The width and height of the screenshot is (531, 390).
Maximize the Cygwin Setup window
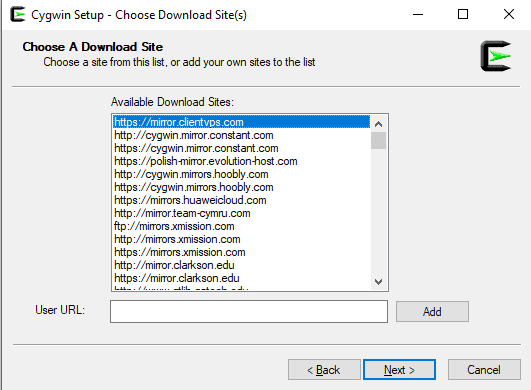pyautogui.click(x=463, y=15)
